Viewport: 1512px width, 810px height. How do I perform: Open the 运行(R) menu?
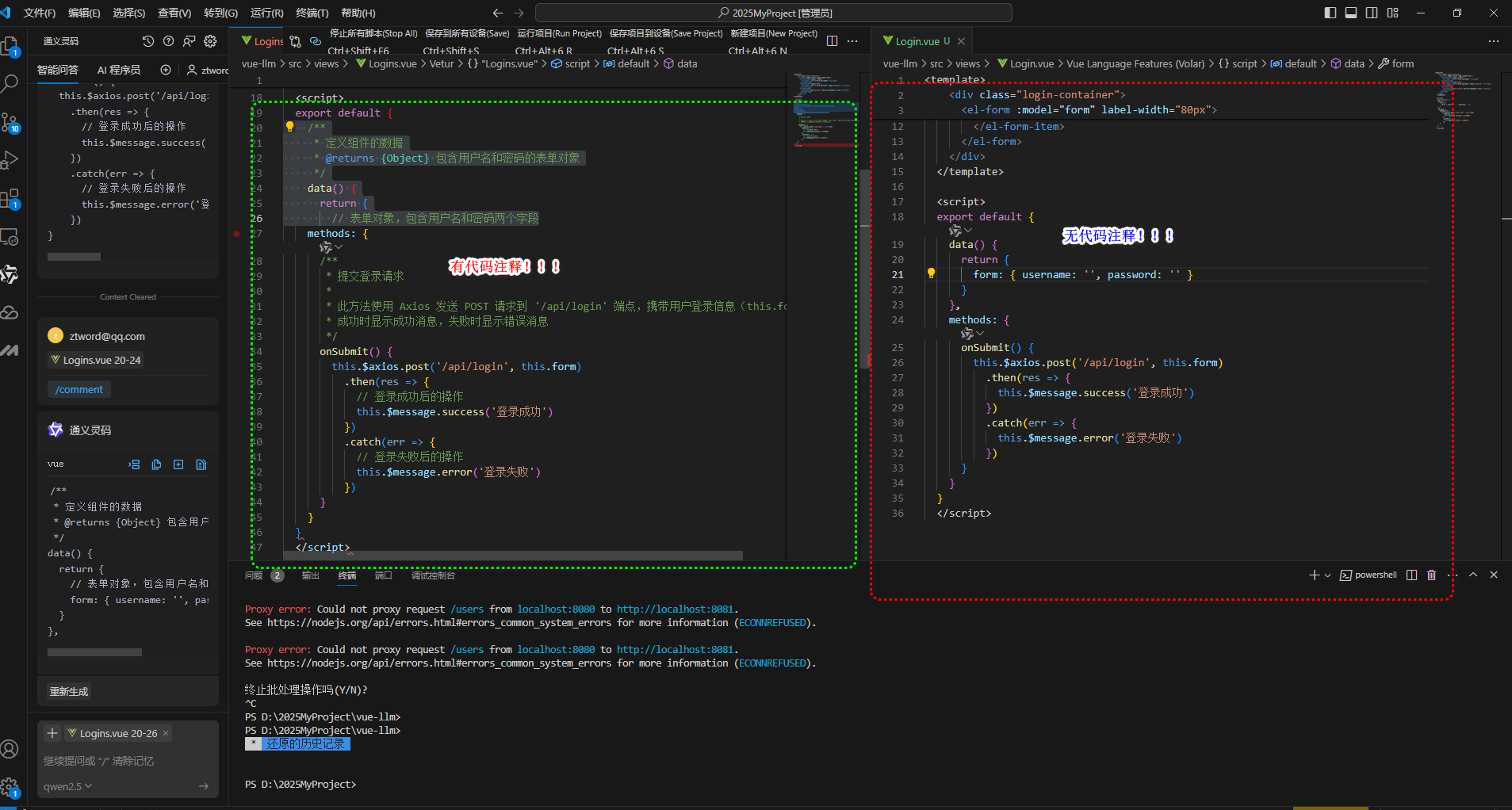point(266,13)
